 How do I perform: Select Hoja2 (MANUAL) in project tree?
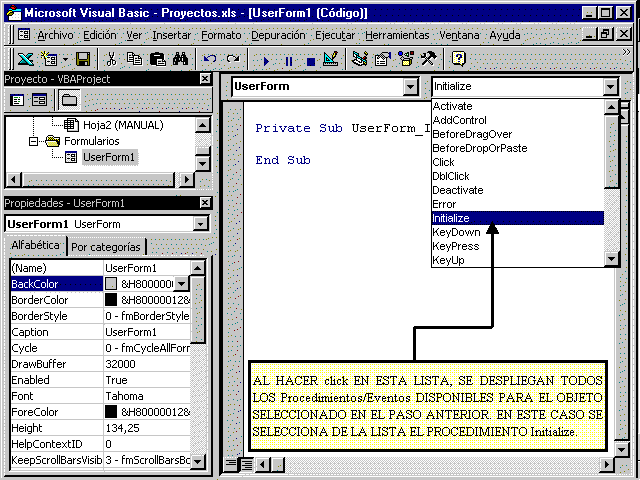click(x=123, y=125)
